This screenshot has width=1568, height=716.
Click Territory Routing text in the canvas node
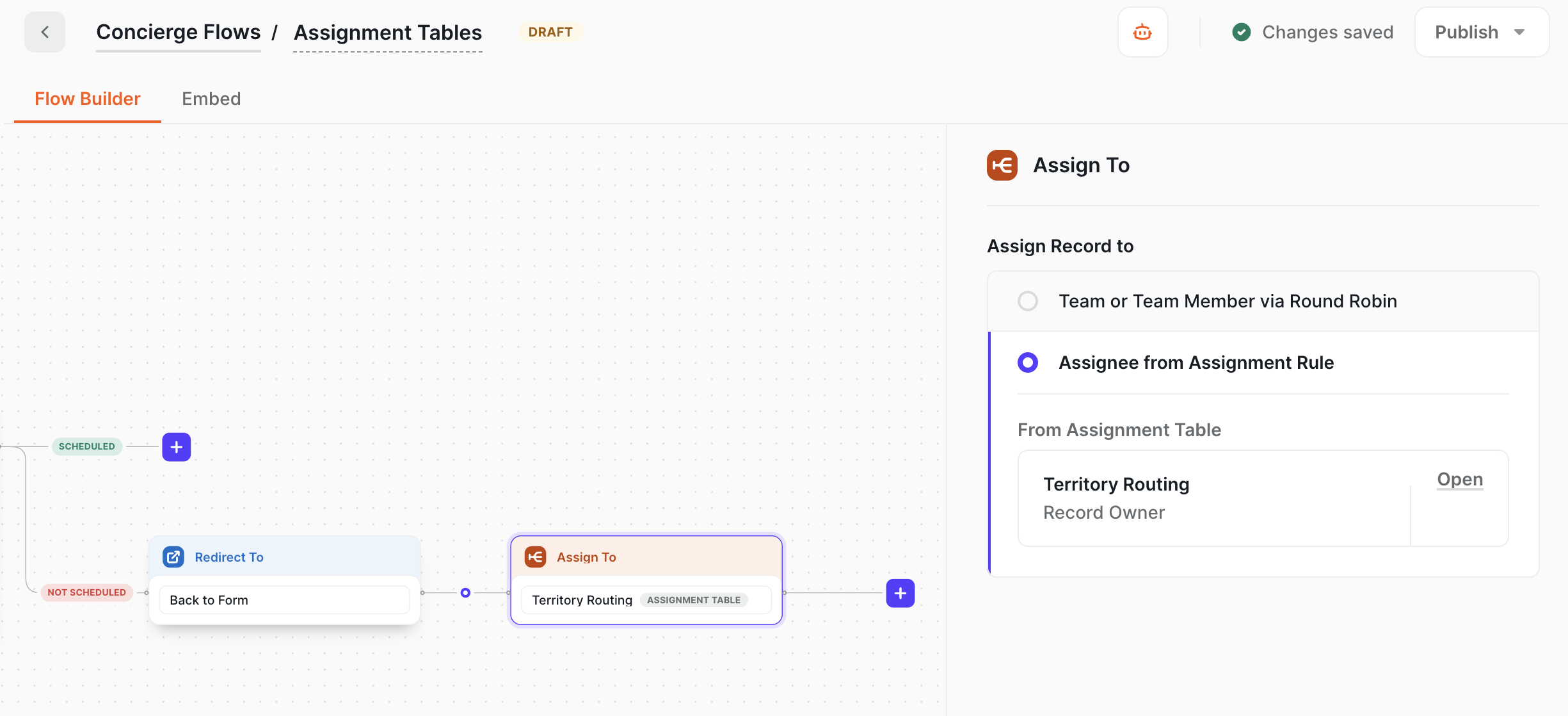(x=582, y=600)
